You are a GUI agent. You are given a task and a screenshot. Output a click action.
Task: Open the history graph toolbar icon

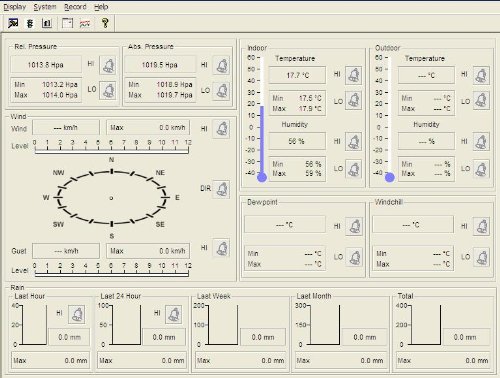click(x=85, y=23)
